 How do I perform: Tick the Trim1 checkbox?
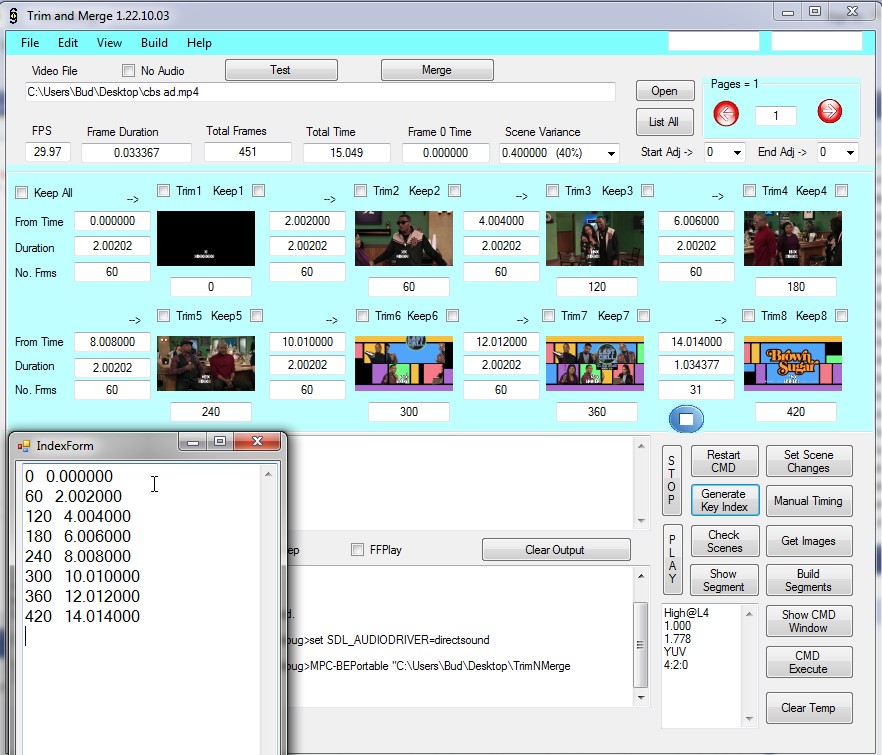163,191
